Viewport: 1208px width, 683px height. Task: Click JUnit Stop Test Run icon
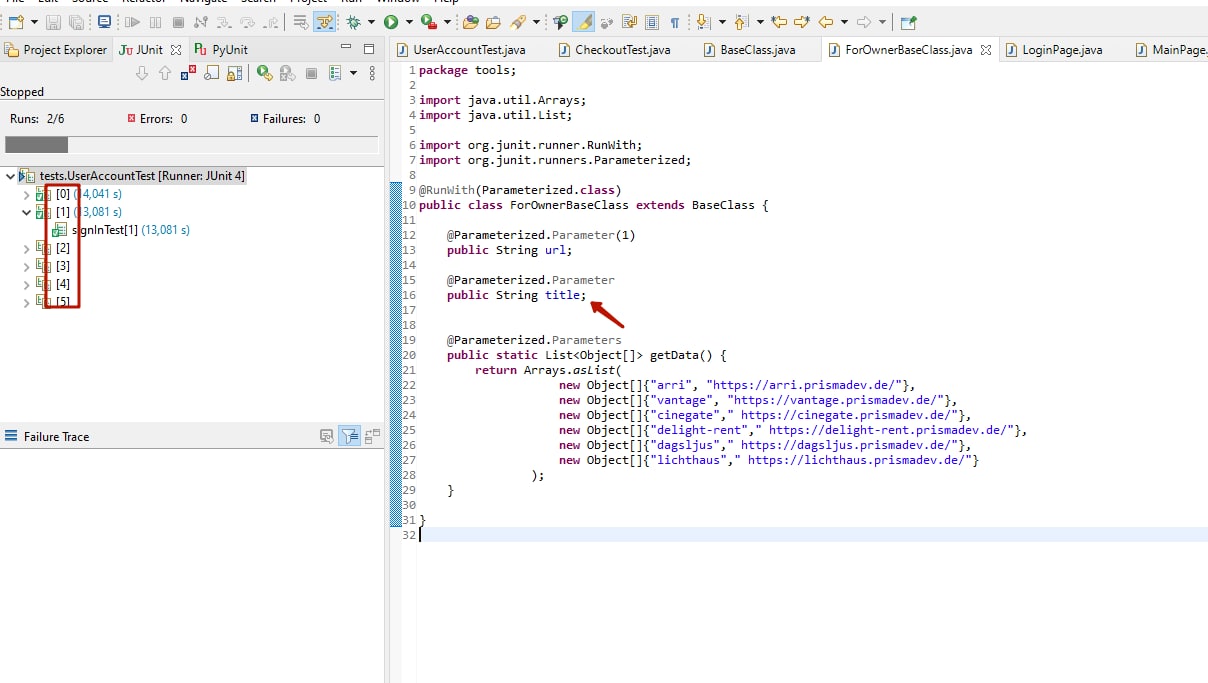(311, 73)
